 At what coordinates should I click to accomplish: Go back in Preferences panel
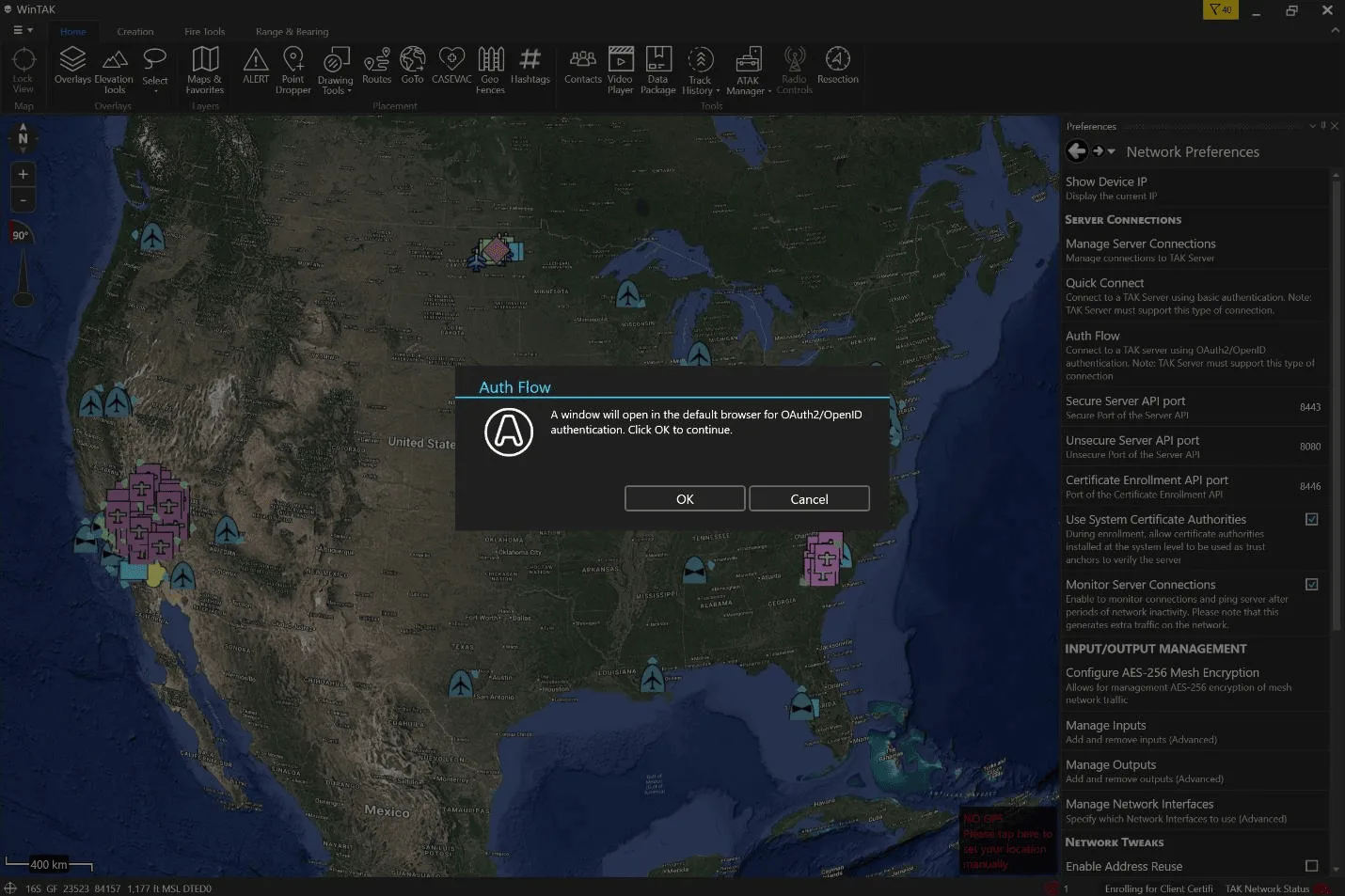(1077, 150)
